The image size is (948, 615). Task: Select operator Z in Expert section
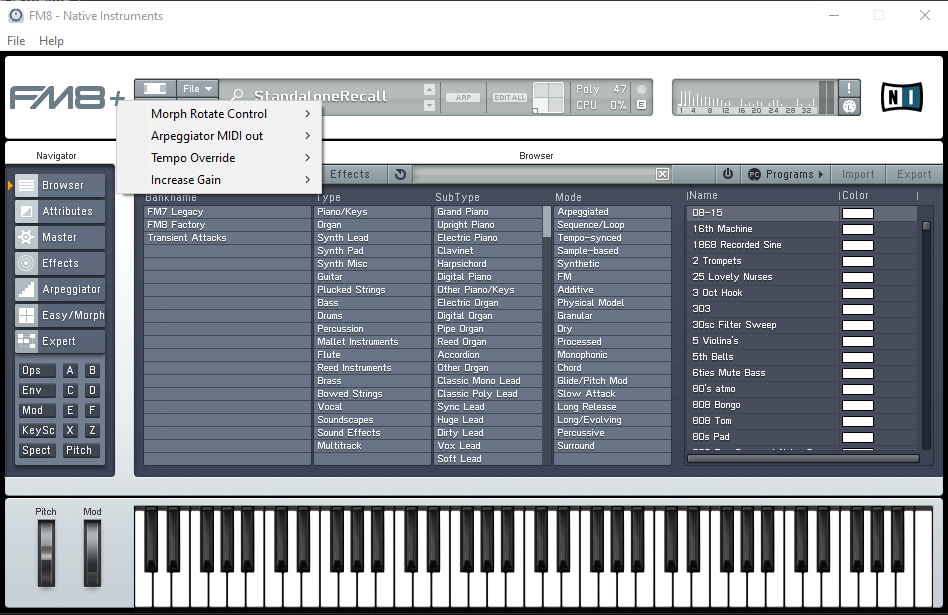click(92, 430)
